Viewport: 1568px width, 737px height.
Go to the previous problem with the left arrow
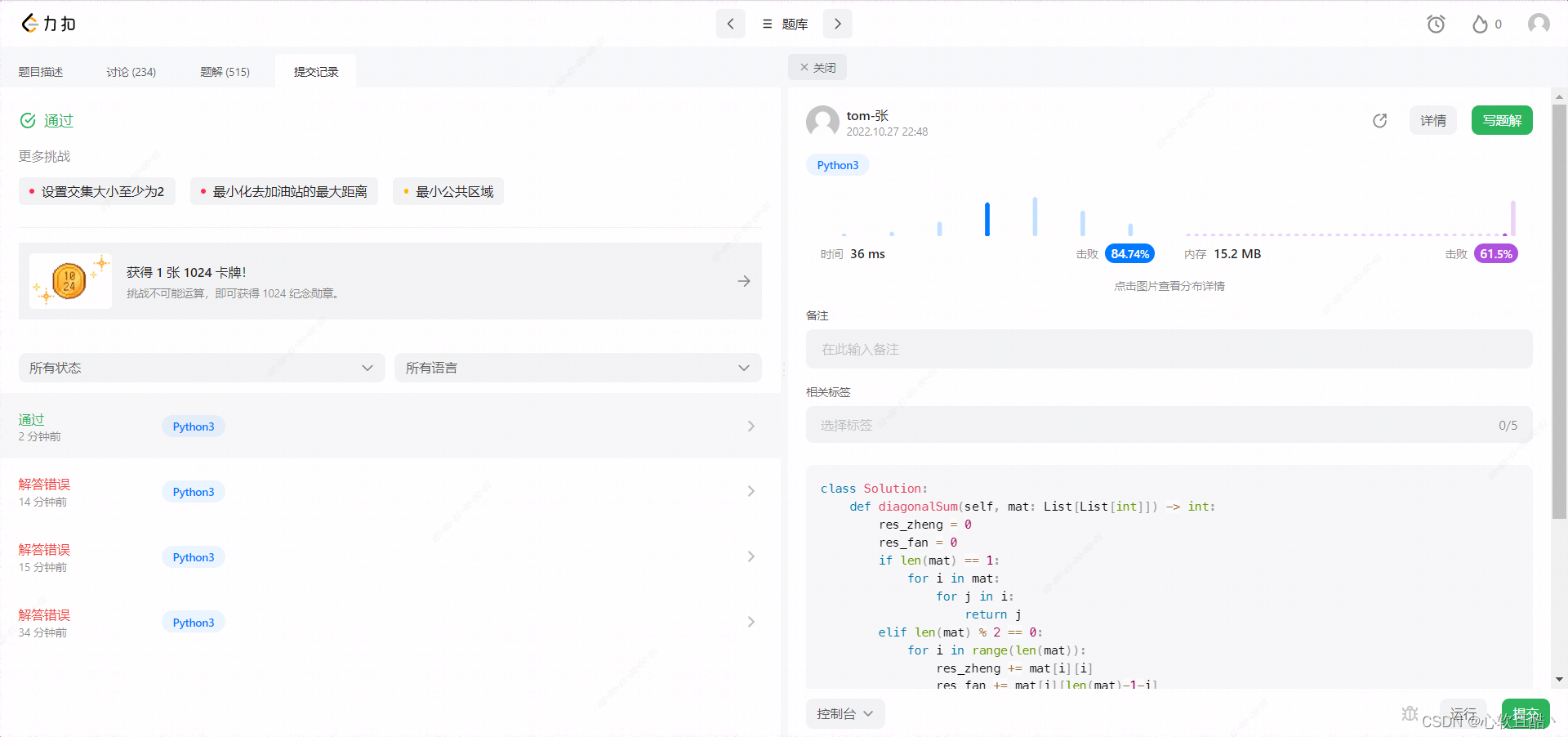coord(730,24)
